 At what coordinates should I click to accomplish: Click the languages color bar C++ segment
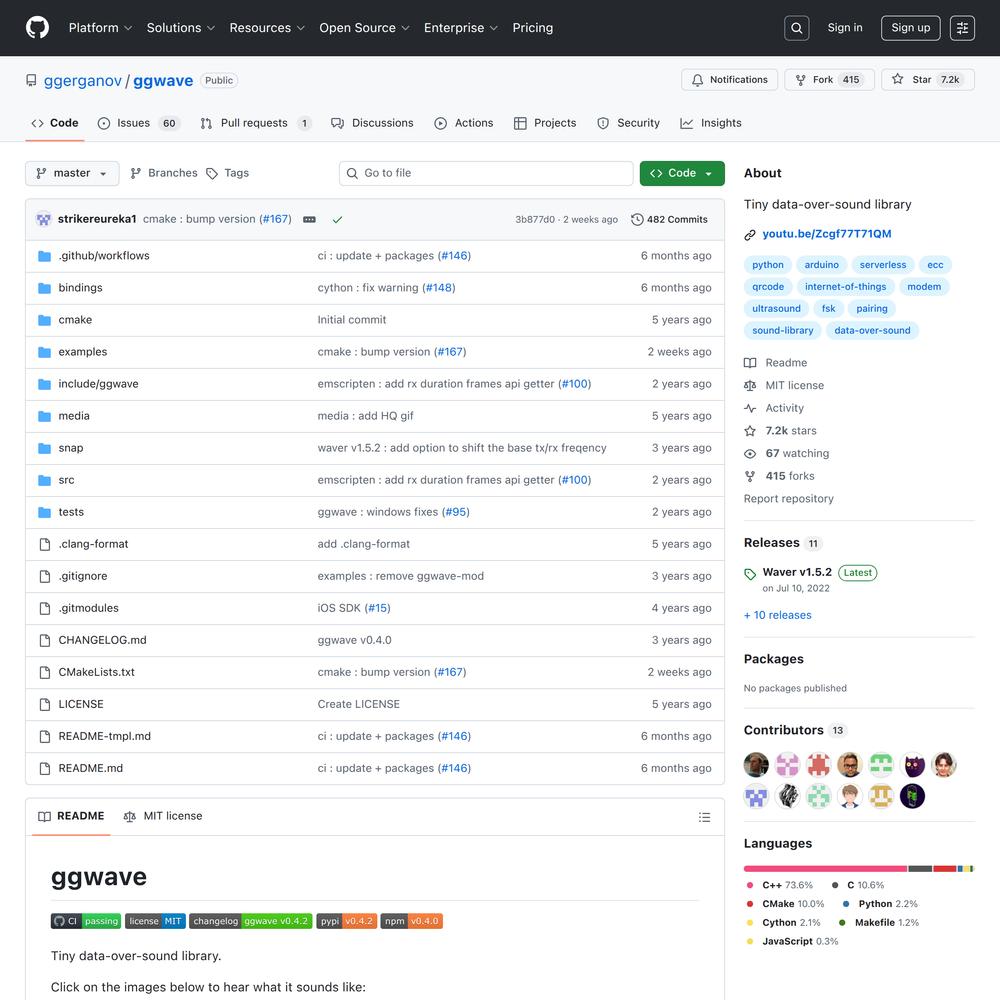pyautogui.click(x=825, y=868)
